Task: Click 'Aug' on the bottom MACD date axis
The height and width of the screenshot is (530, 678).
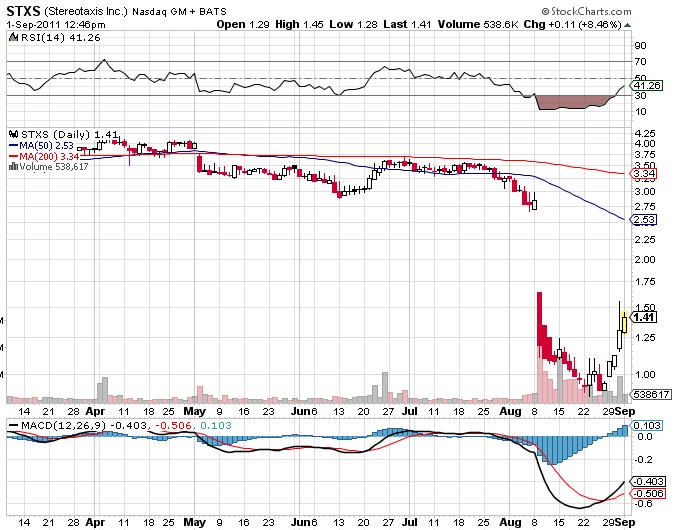Action: click(x=510, y=522)
